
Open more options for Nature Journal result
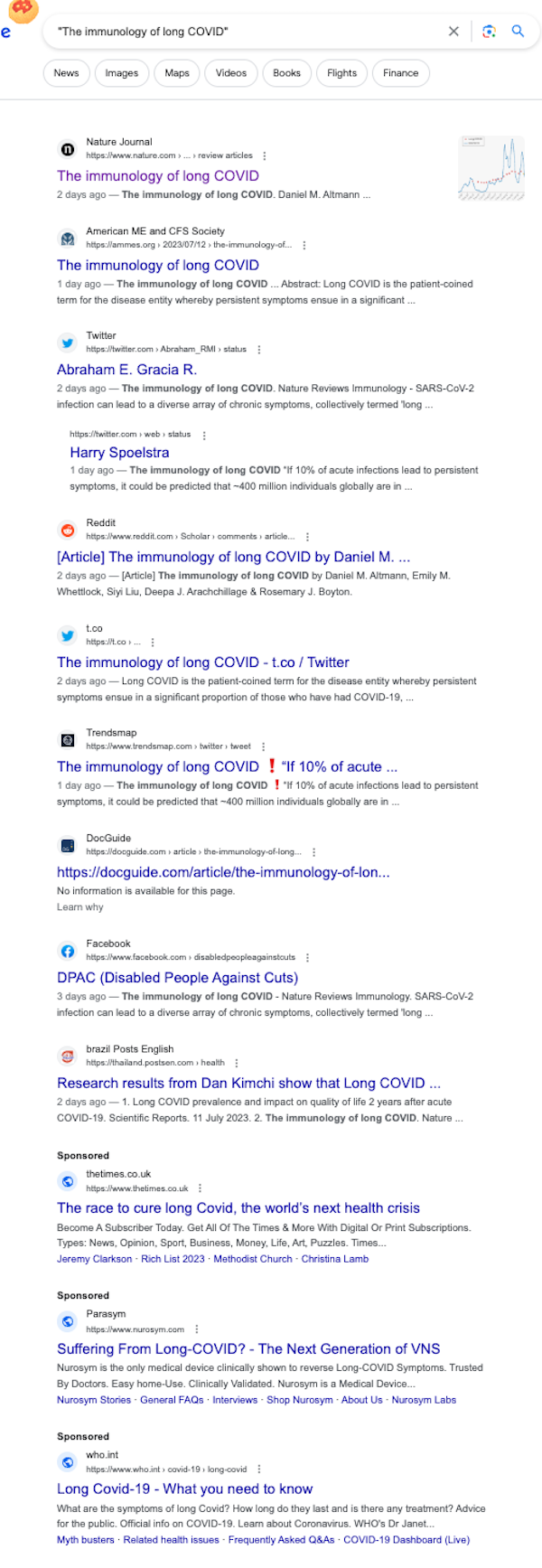point(264,156)
